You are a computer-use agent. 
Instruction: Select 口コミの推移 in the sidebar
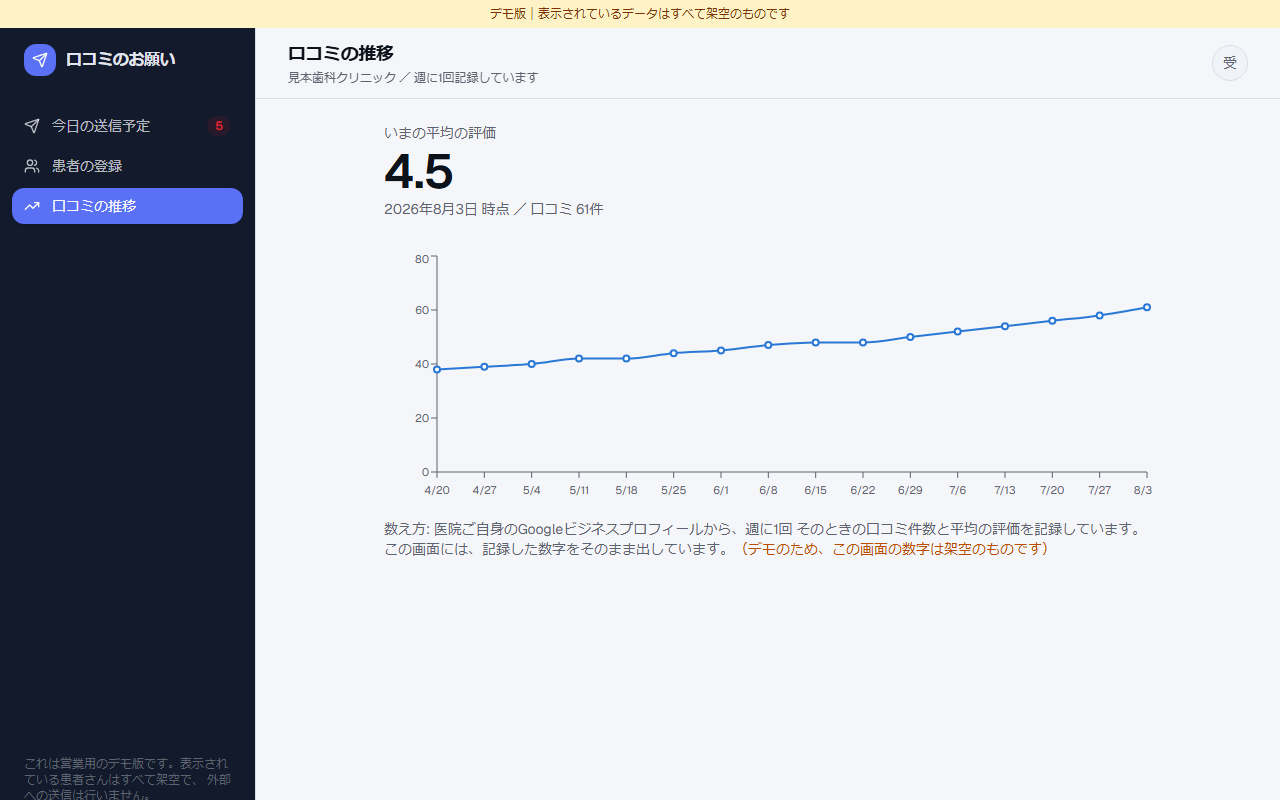127,206
